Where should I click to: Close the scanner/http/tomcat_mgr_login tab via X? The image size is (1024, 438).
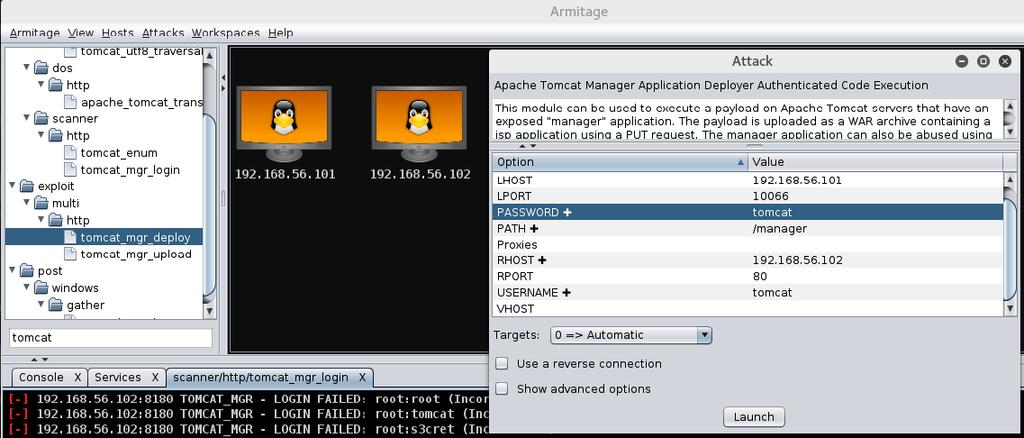pos(362,377)
